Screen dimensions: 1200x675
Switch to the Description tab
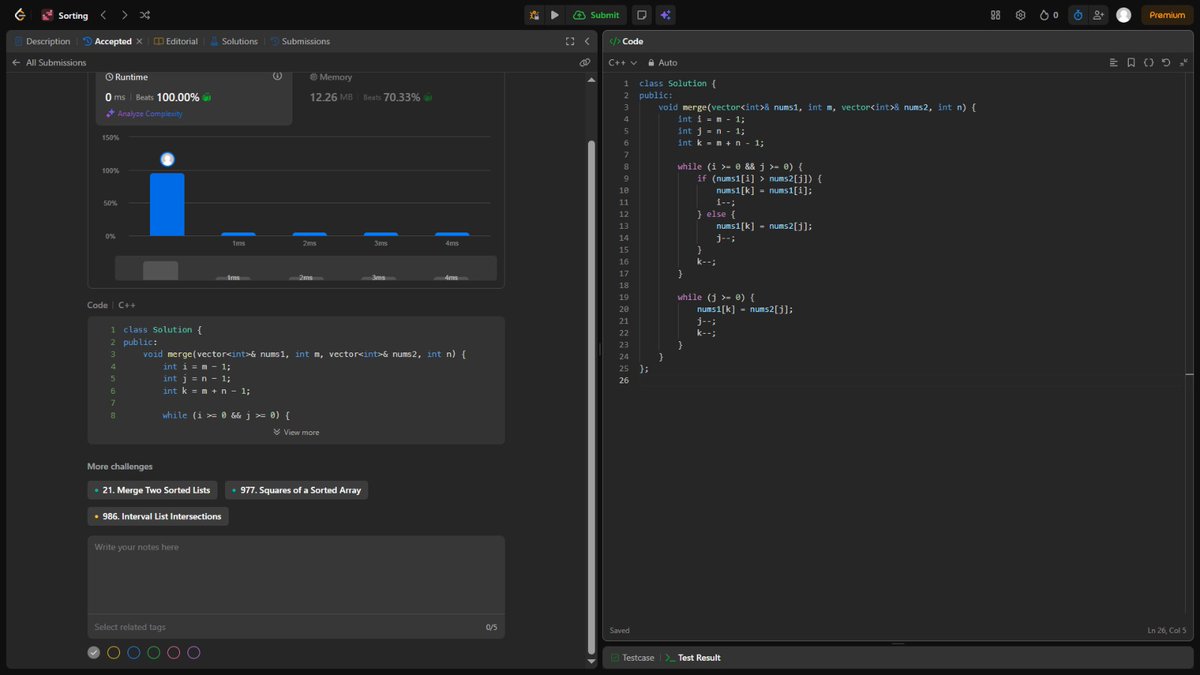pyautogui.click(x=42, y=41)
